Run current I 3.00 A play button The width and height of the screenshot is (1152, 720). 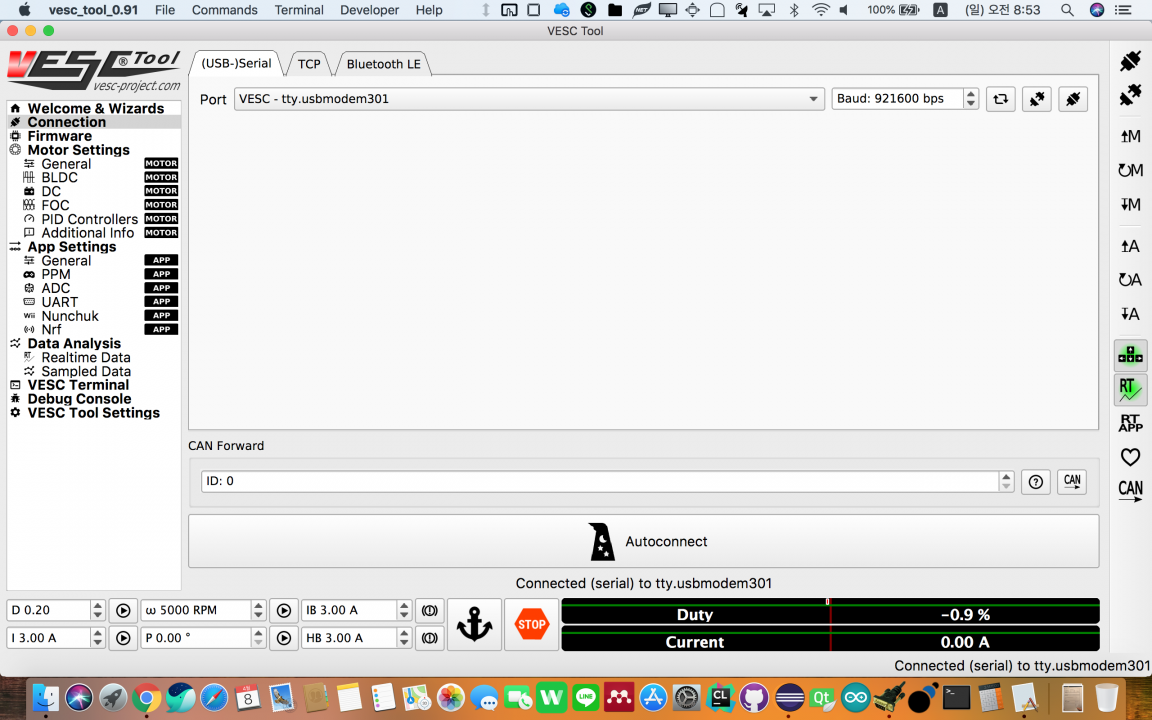(x=123, y=638)
